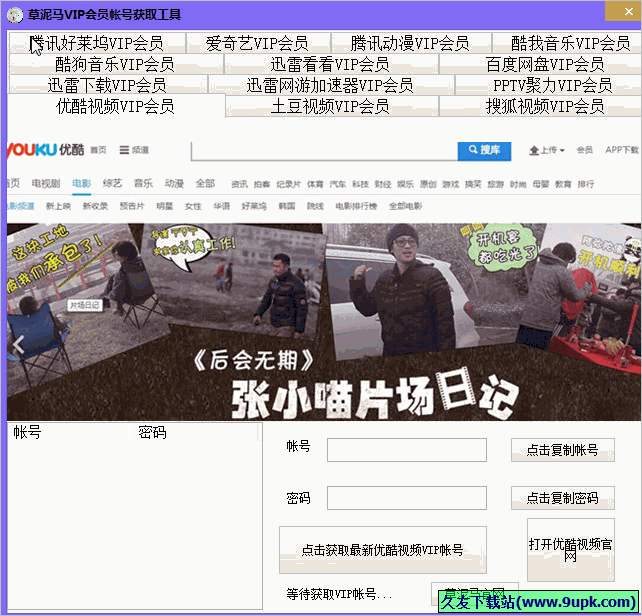642x616 pixels.
Task: Switch to the 酷狗音乐VIP会员 tab
Action: click(x=115, y=64)
